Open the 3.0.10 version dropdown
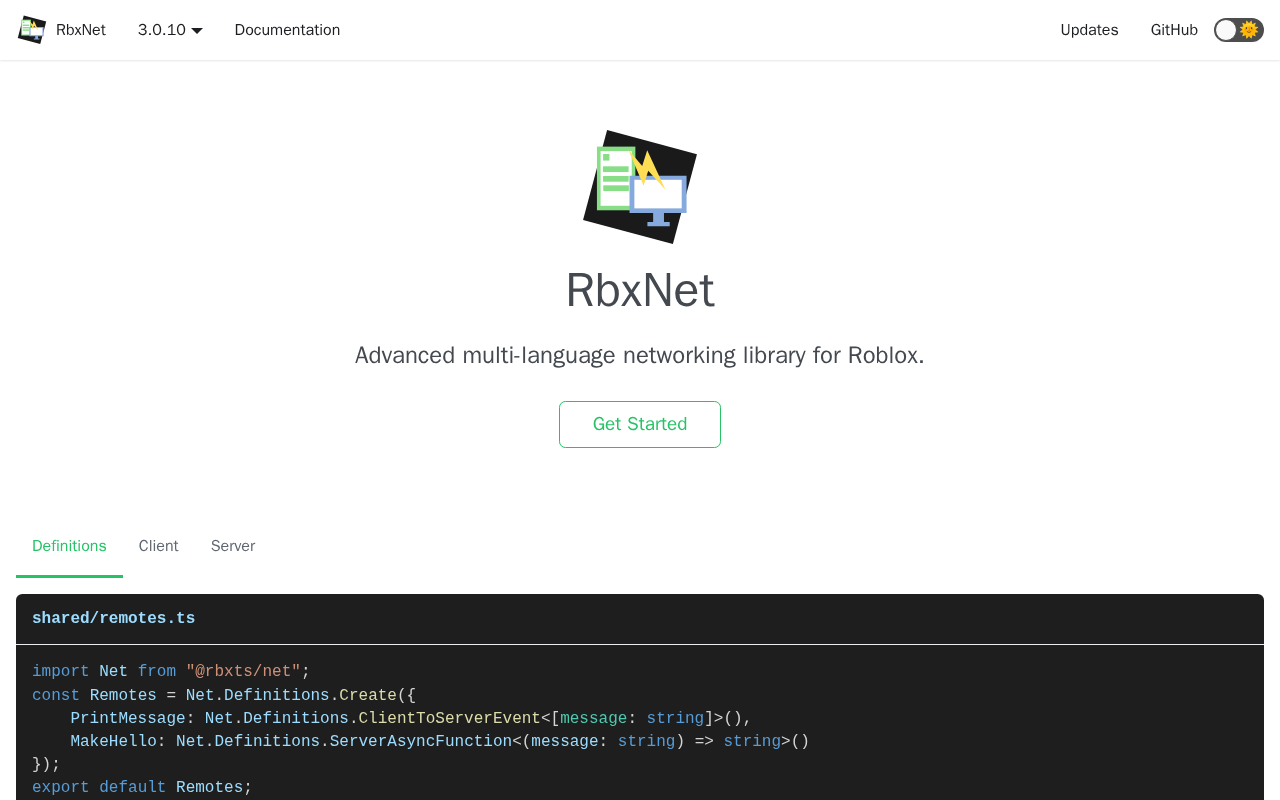 (x=170, y=30)
